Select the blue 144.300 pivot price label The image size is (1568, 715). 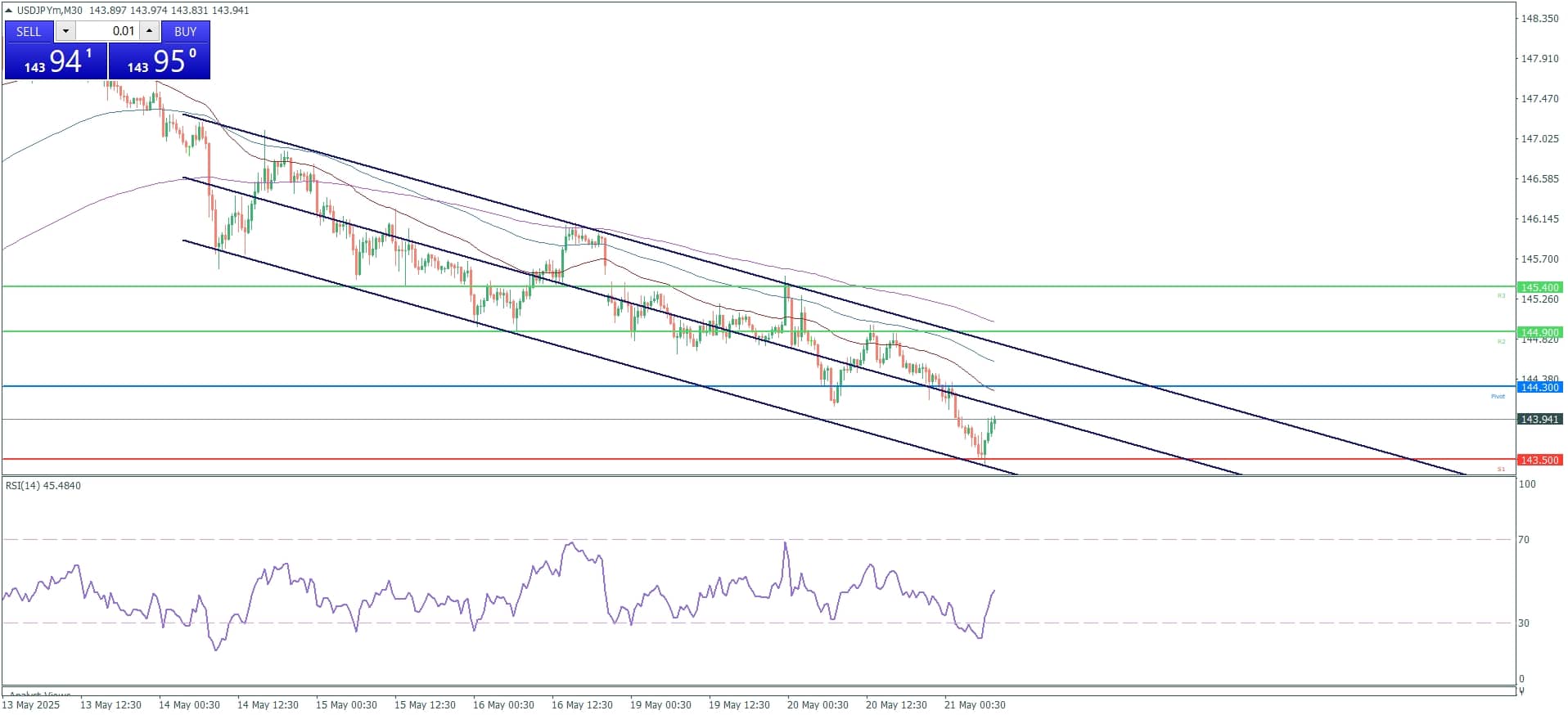coord(1539,387)
